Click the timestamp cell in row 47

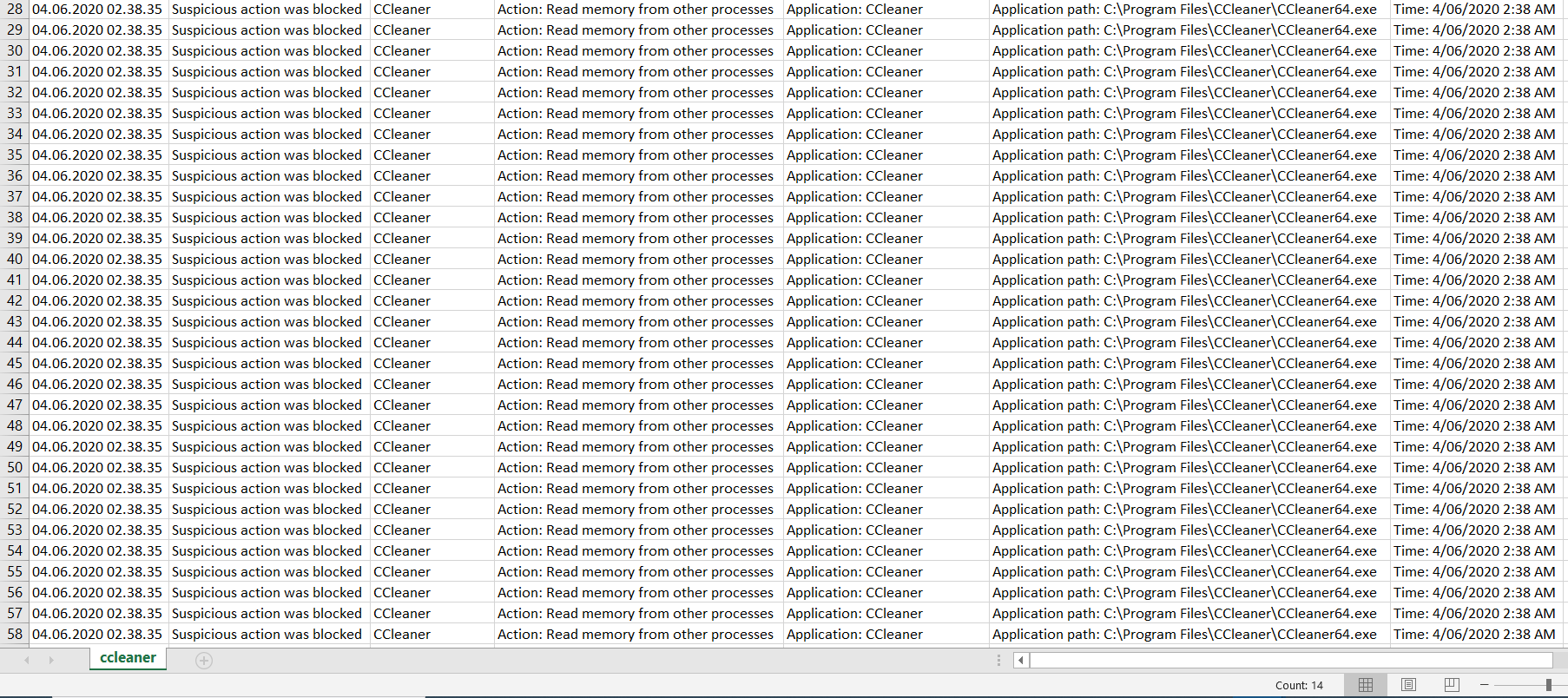click(x=99, y=405)
